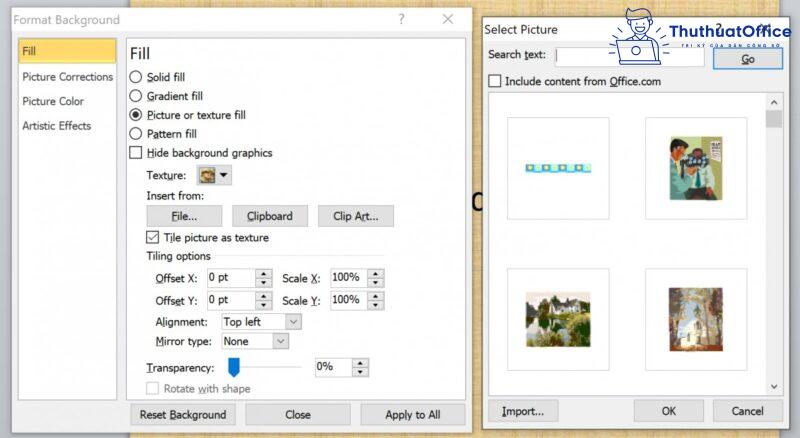Increase Offset X with the up spinner arrow
This screenshot has height=438, width=800.
[264, 273]
